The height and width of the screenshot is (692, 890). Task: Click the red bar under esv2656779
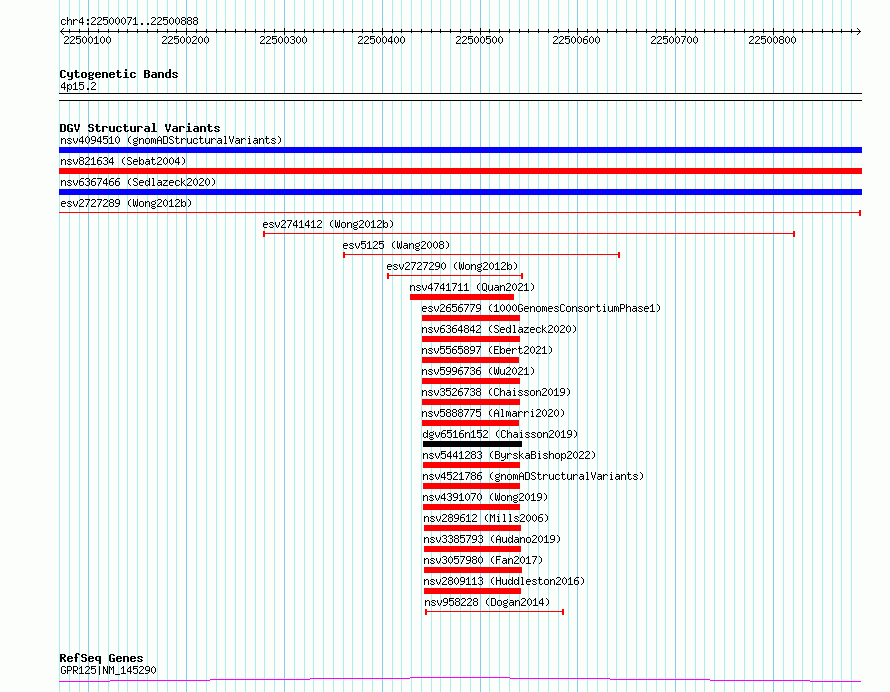click(x=471, y=318)
